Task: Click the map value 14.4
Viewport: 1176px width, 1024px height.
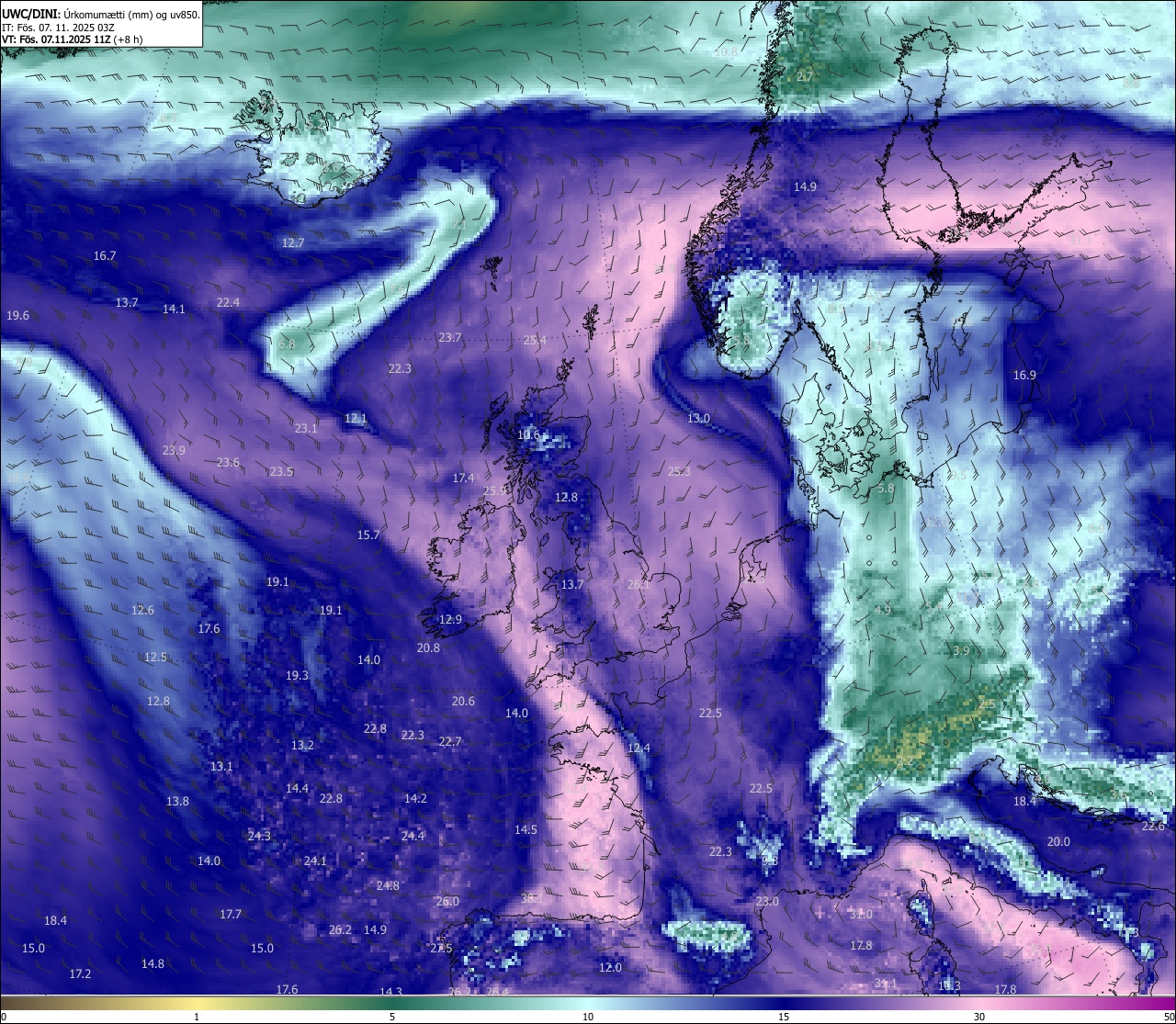Action: click(297, 788)
